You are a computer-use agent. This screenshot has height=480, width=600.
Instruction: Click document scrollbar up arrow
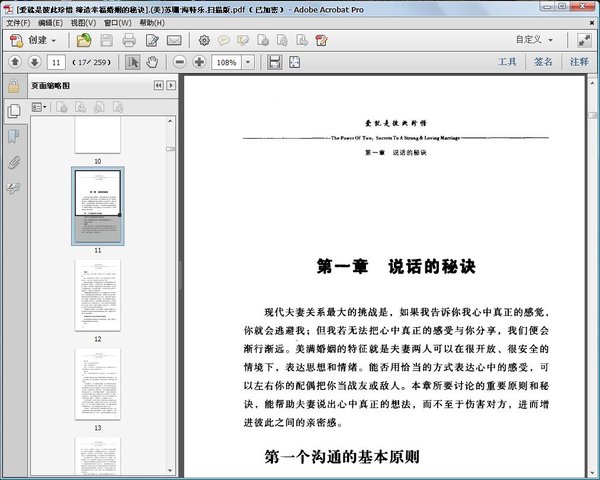click(x=592, y=82)
